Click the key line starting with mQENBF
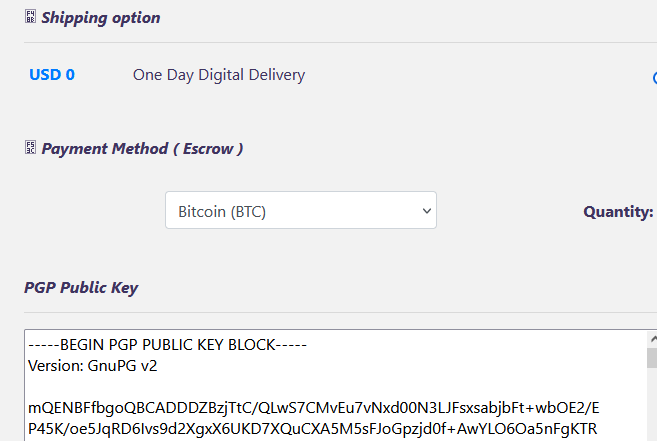Viewport: 657px width, 441px height. coord(312,409)
